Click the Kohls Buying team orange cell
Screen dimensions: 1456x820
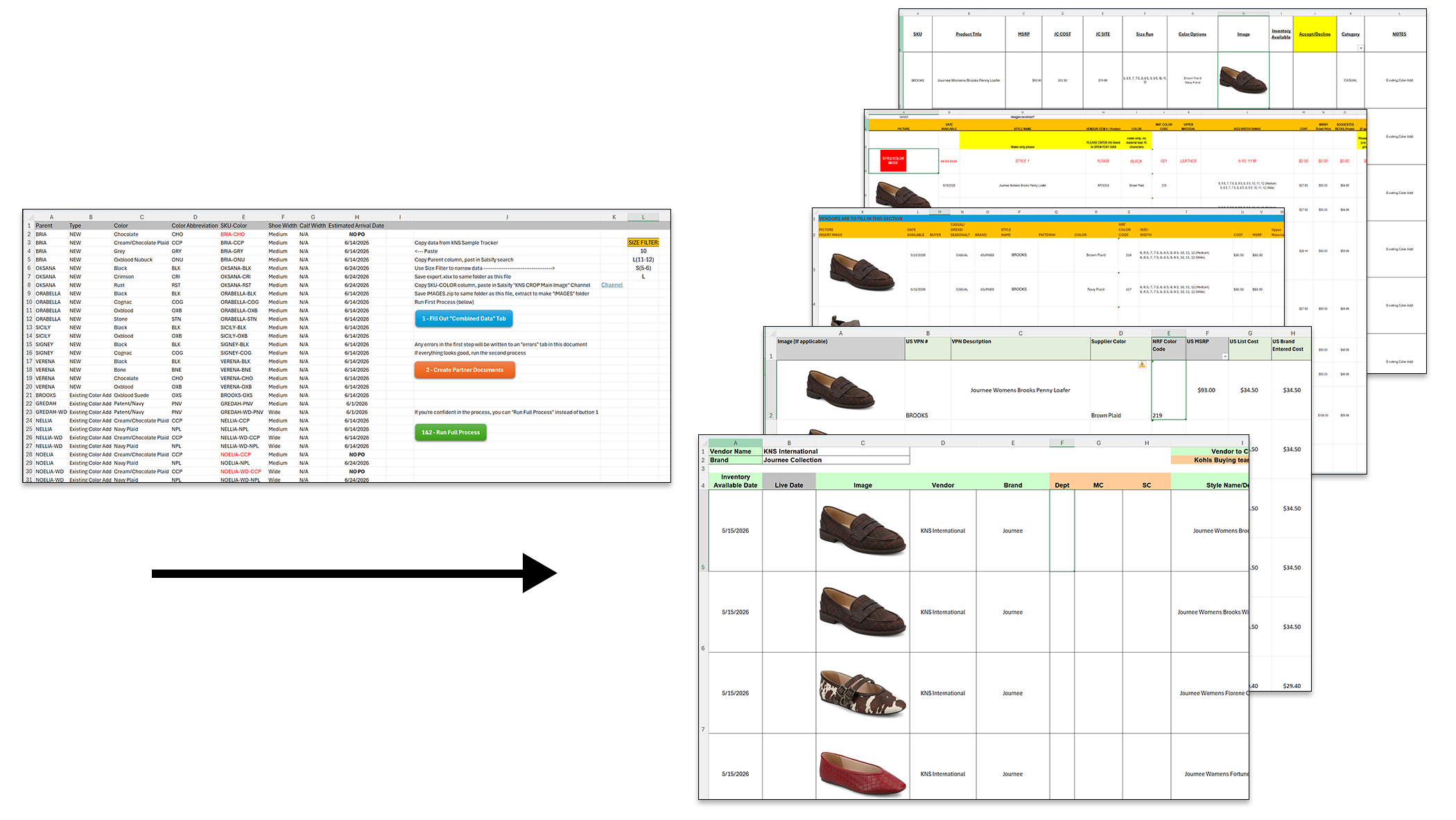click(x=1210, y=460)
